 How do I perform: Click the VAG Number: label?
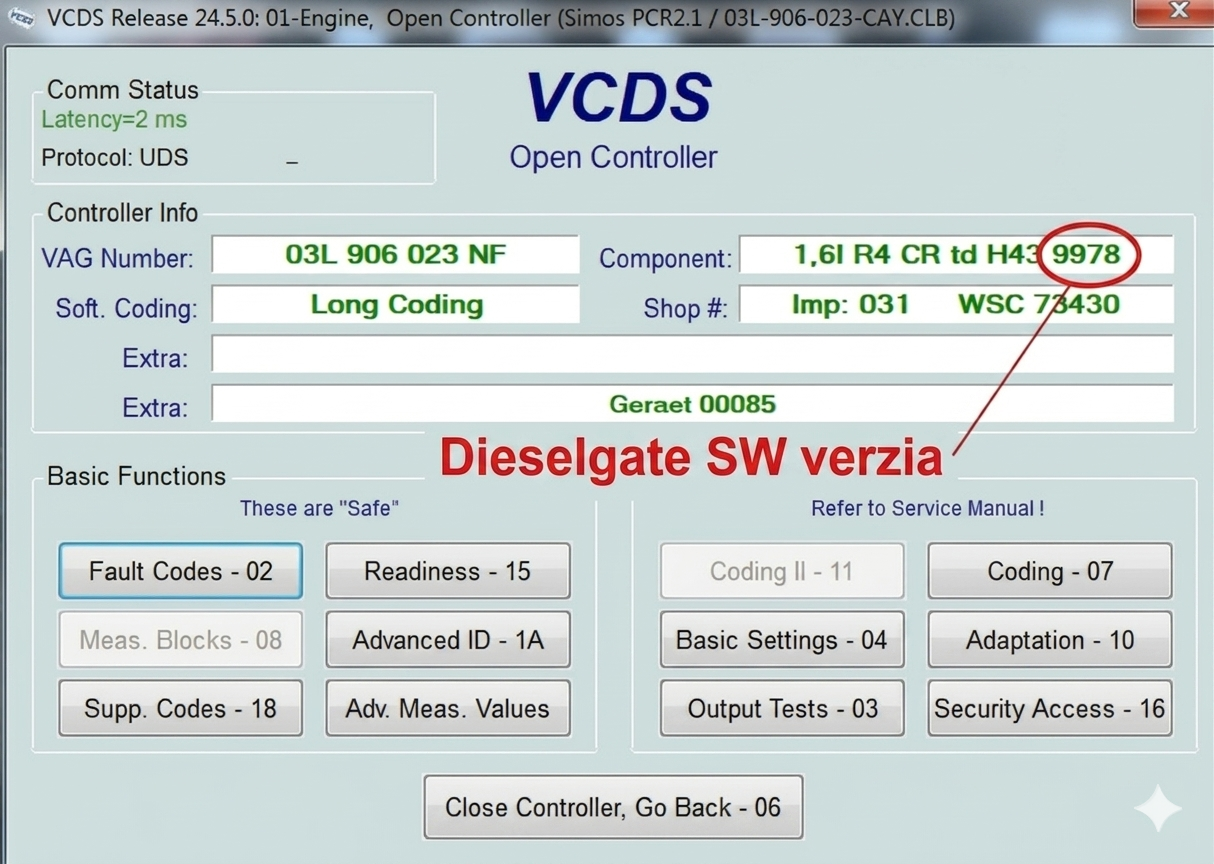point(117,258)
